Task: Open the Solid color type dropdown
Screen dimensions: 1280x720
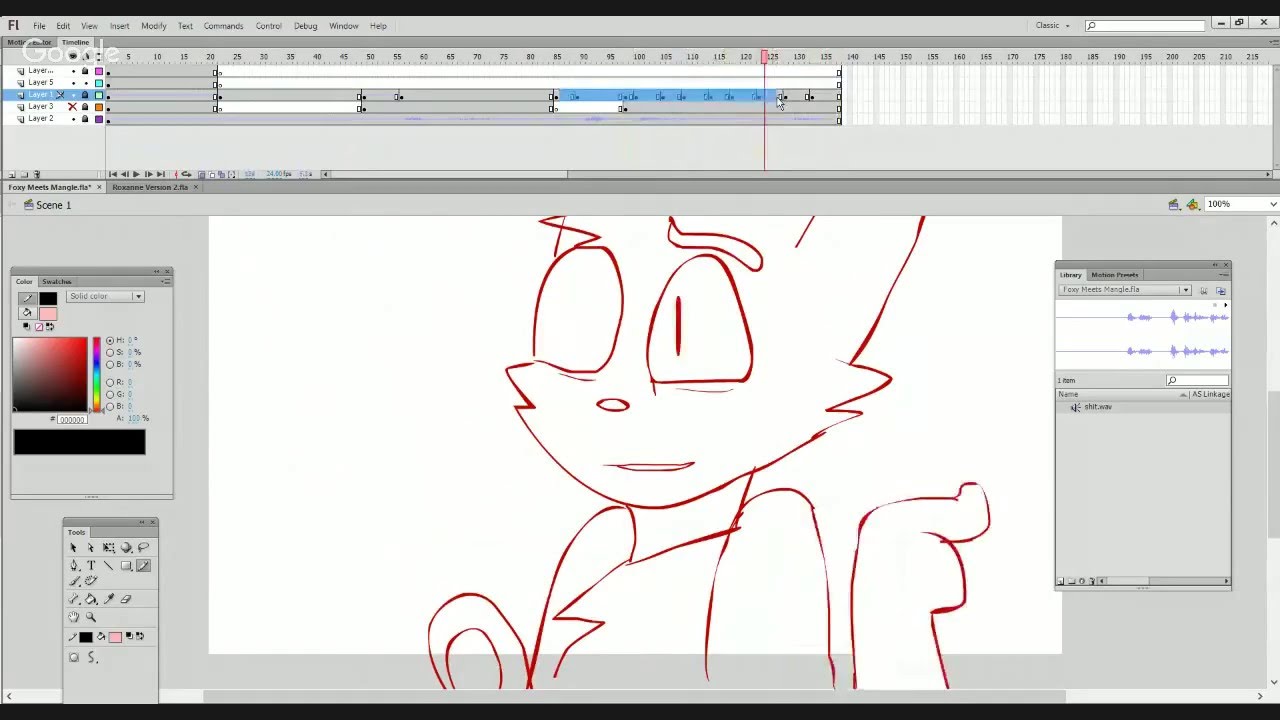Action: click(x=105, y=297)
